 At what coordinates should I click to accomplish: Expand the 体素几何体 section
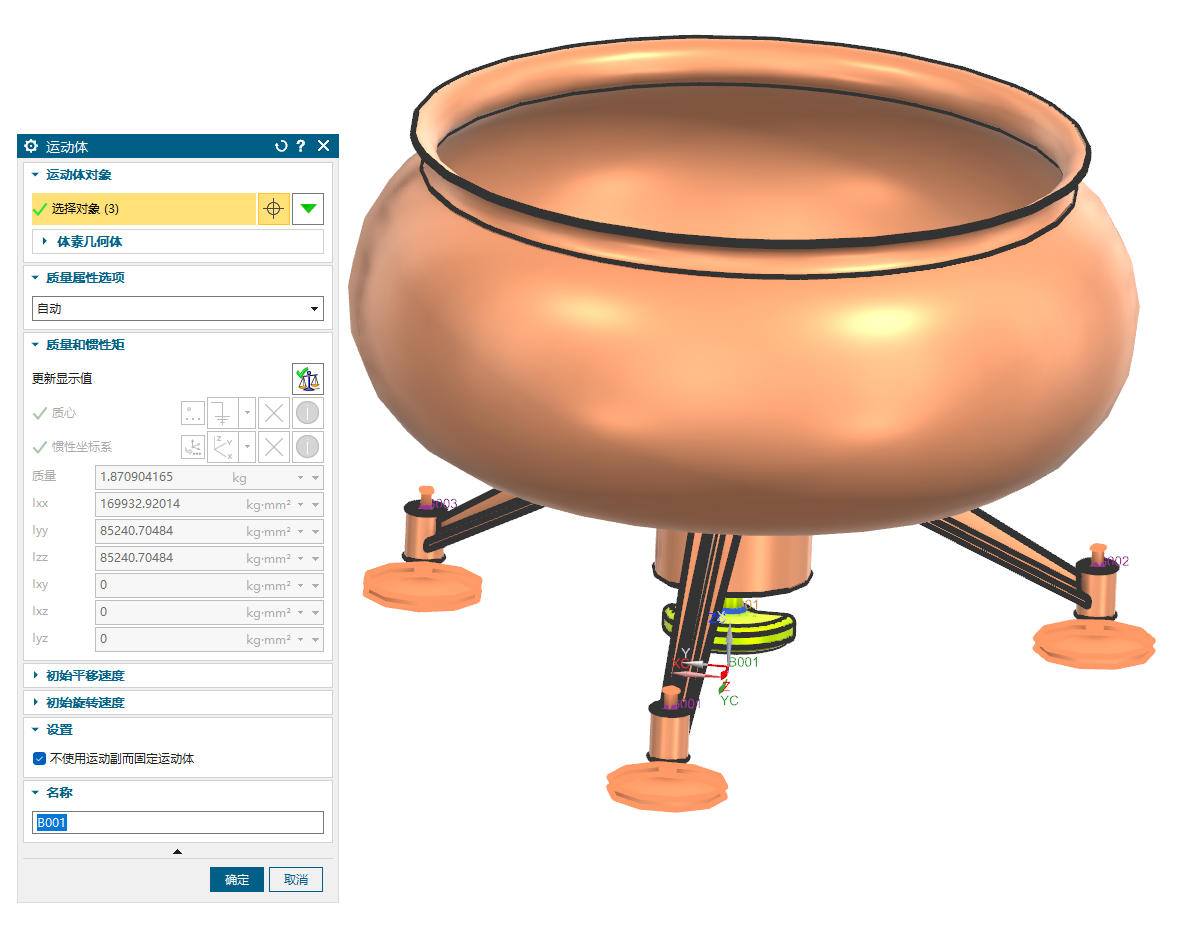(90, 242)
